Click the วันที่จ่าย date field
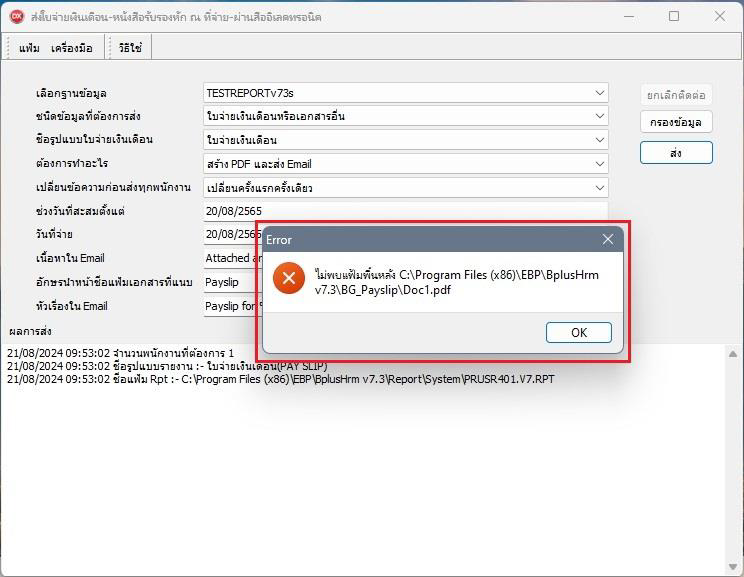 tap(230, 235)
